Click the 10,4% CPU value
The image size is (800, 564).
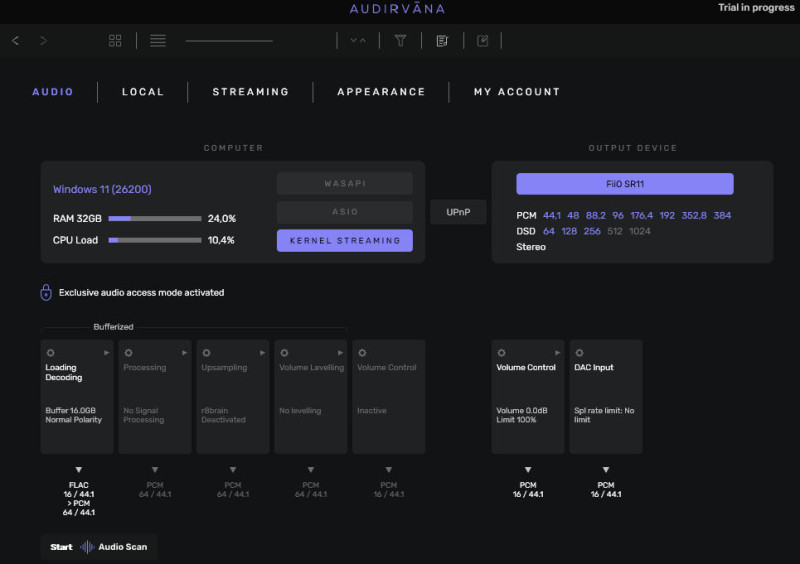221,240
